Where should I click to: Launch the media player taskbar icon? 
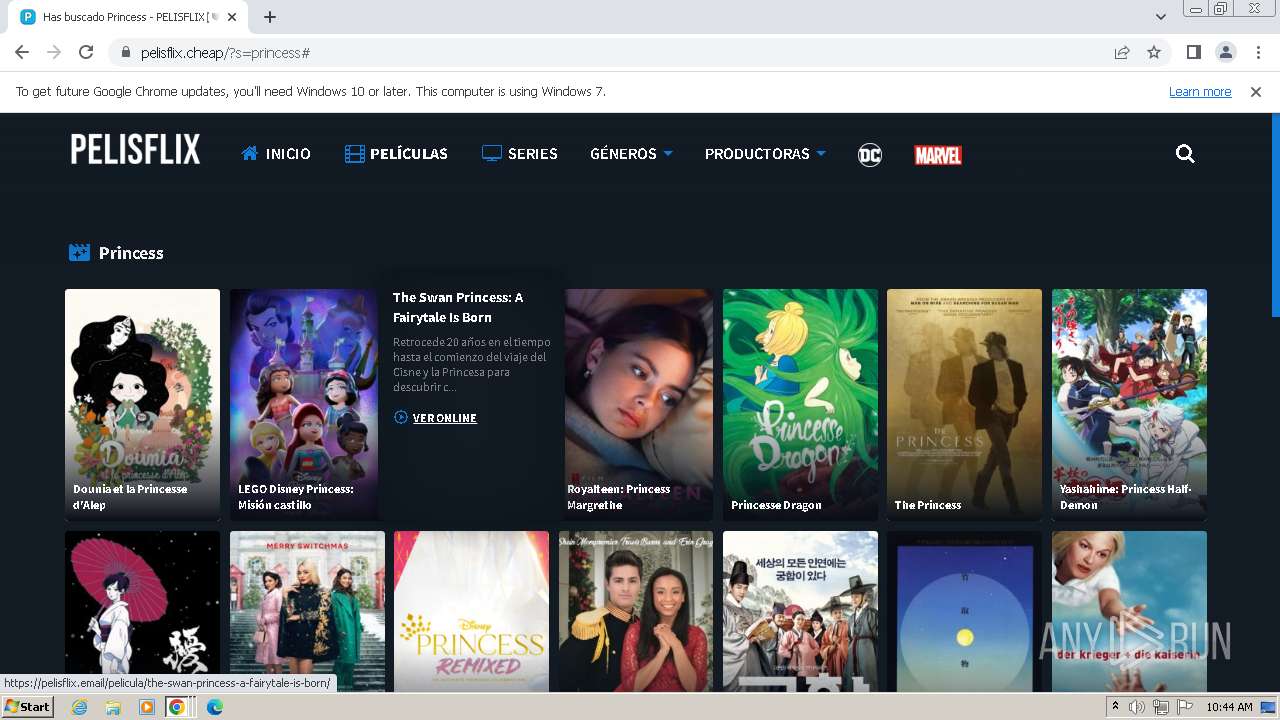click(x=147, y=707)
